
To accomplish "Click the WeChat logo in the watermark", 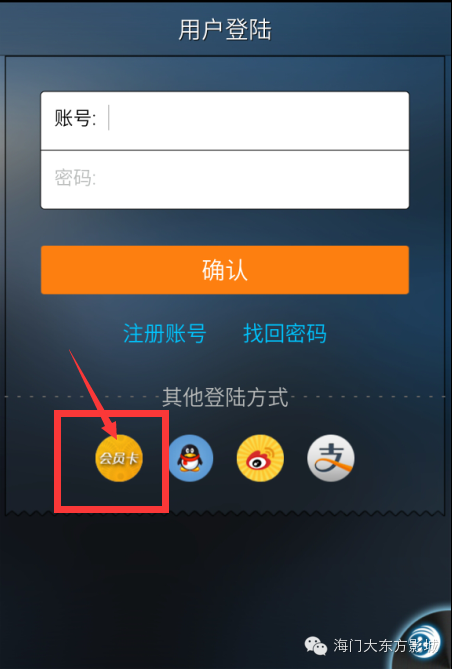I will [315, 646].
